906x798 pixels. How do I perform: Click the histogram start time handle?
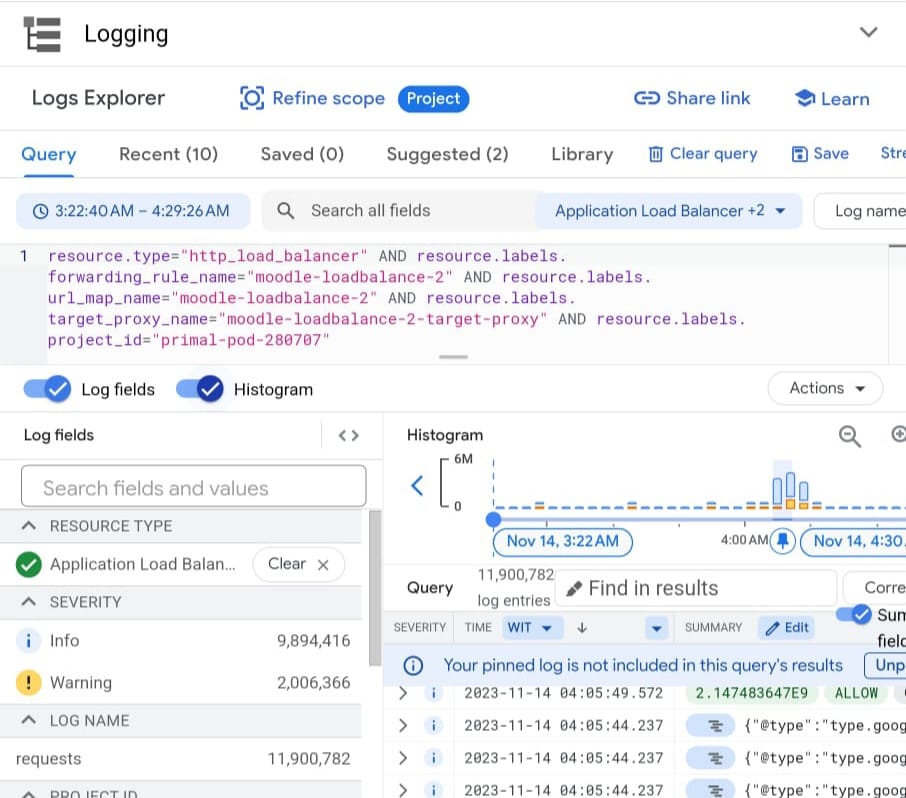[493, 519]
